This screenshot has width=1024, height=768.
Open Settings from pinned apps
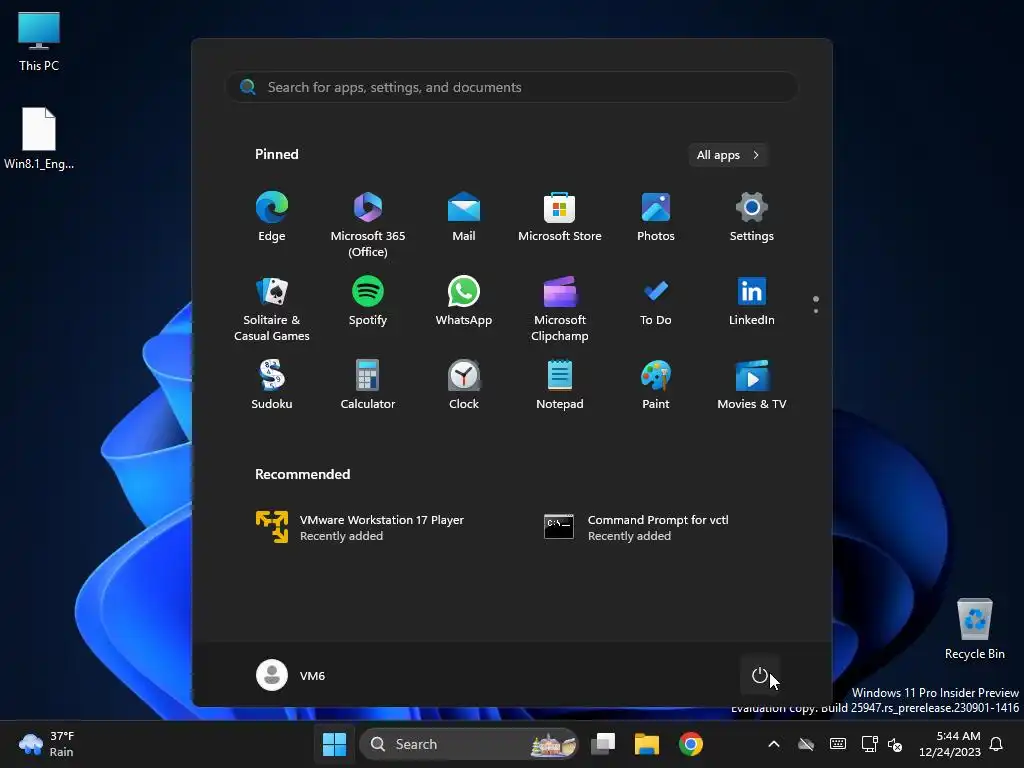point(752,218)
